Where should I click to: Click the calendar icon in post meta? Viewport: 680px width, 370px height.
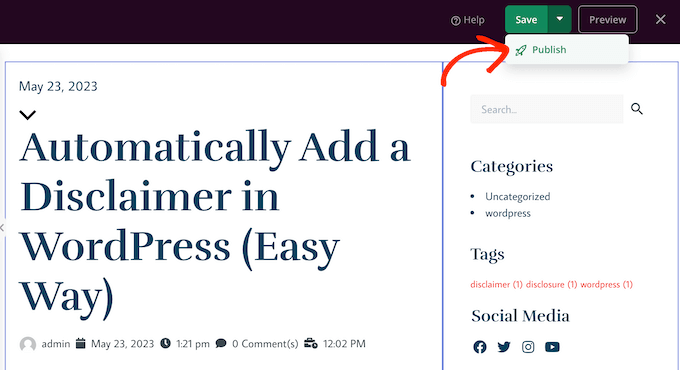click(x=81, y=344)
